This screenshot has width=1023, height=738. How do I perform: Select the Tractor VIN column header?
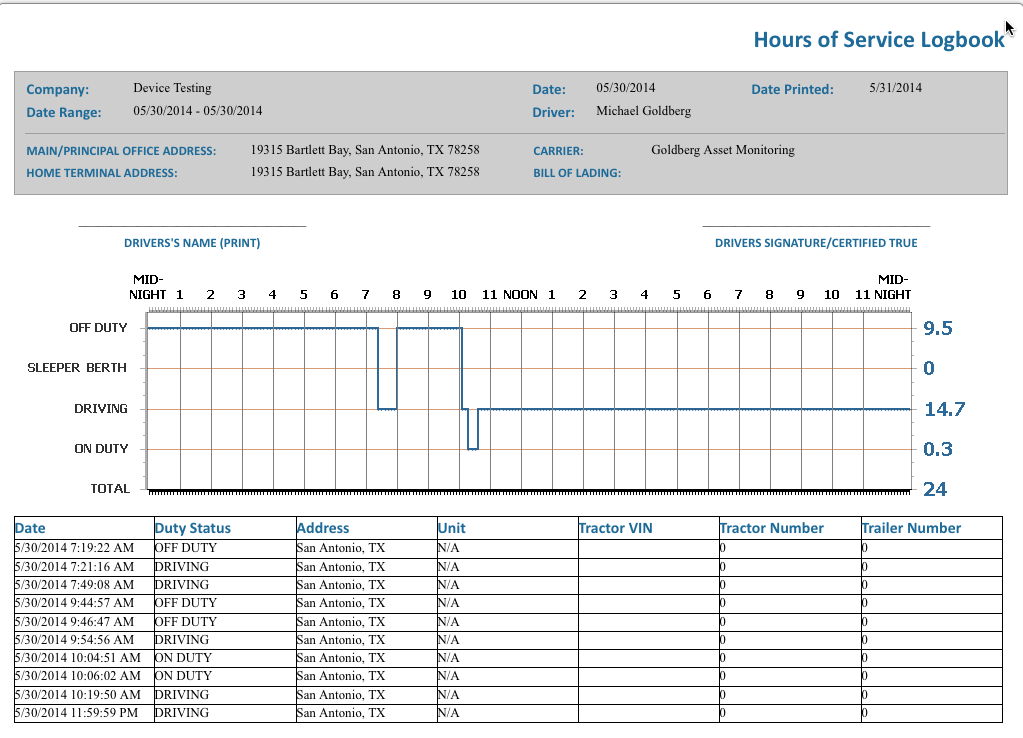click(x=616, y=528)
